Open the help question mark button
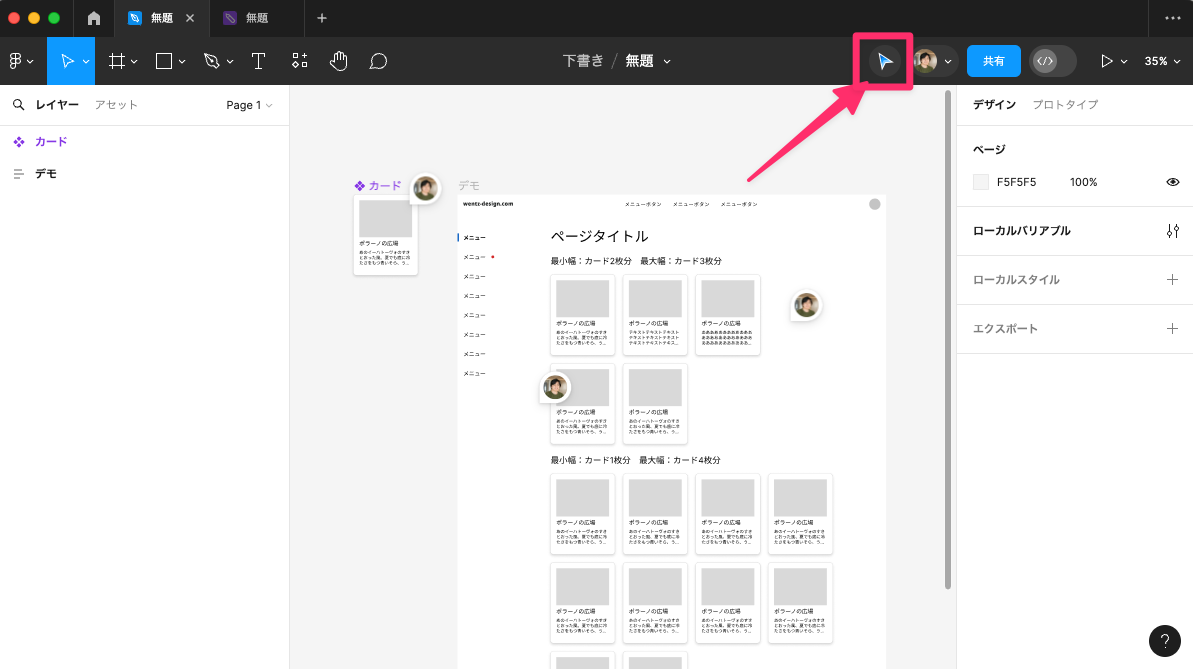Screen dimensions: 1193x669 [1165, 641]
